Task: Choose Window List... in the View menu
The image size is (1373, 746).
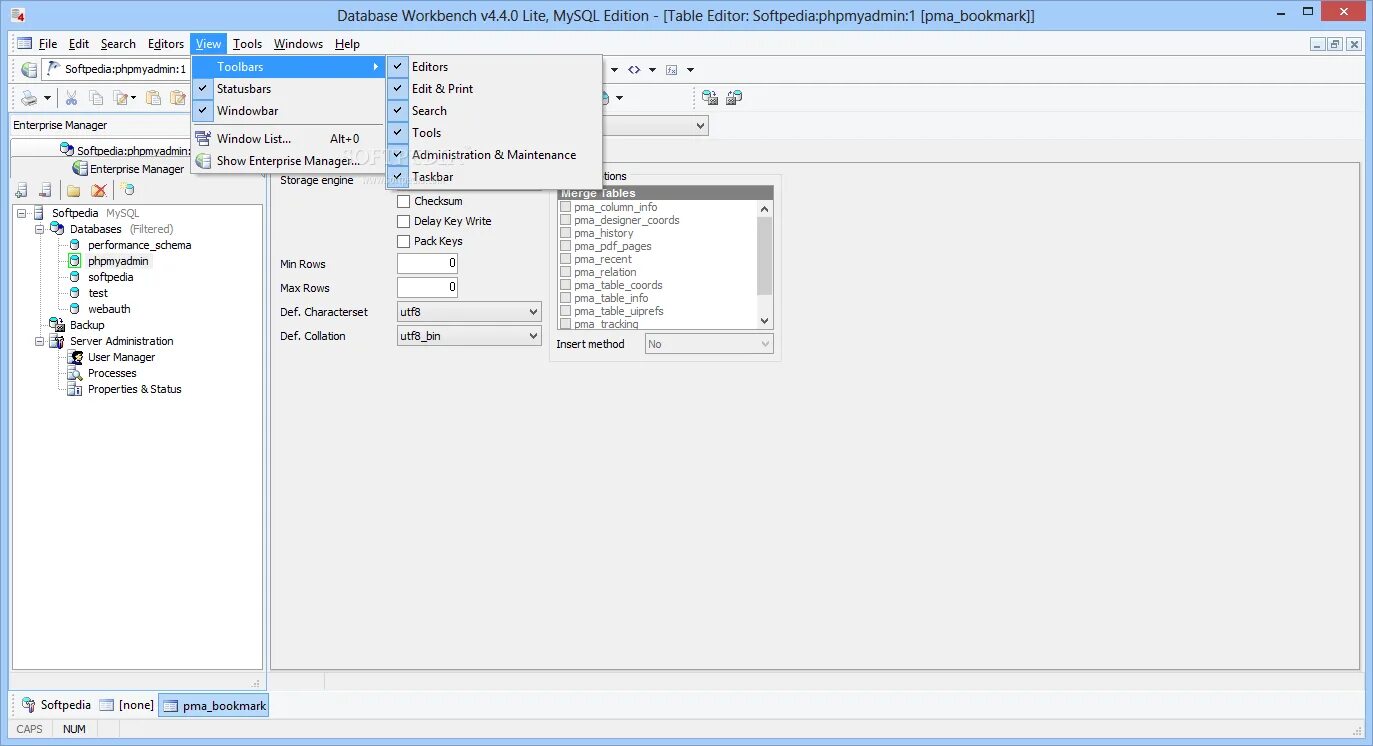Action: [288, 139]
